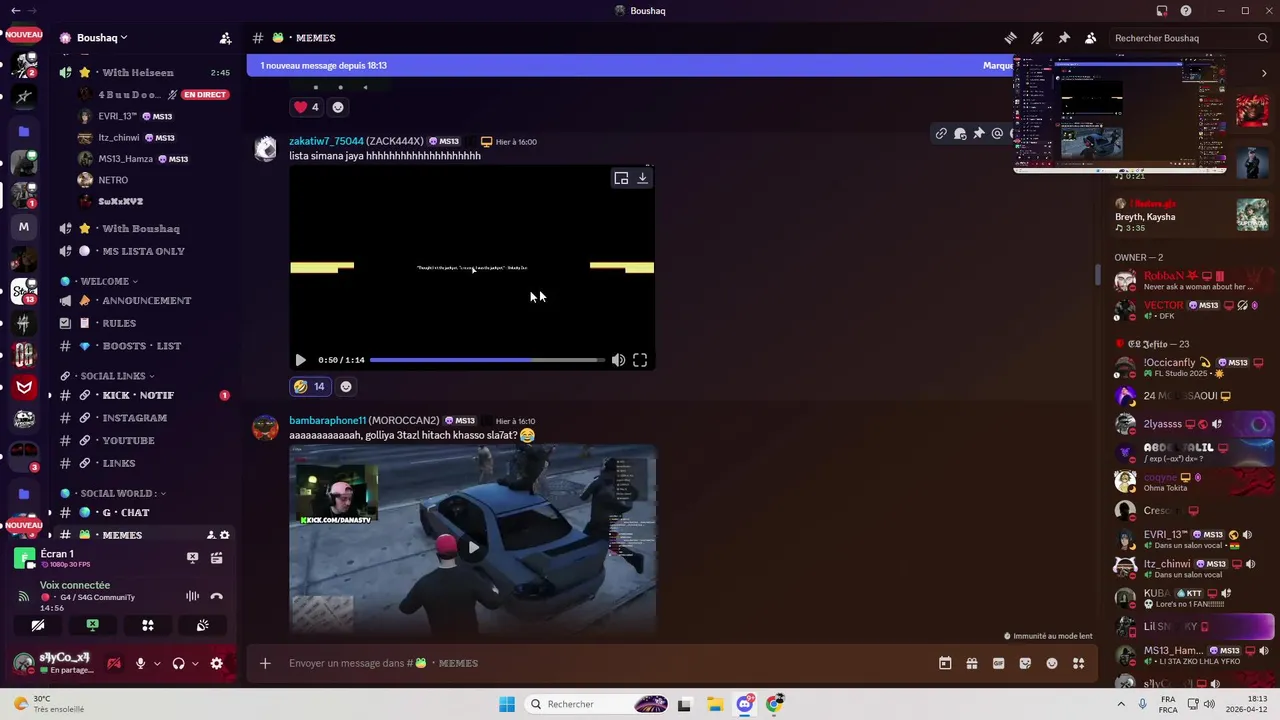Open apps launcher icon in message bar
Screen dimensions: 1280x720
[1079, 663]
